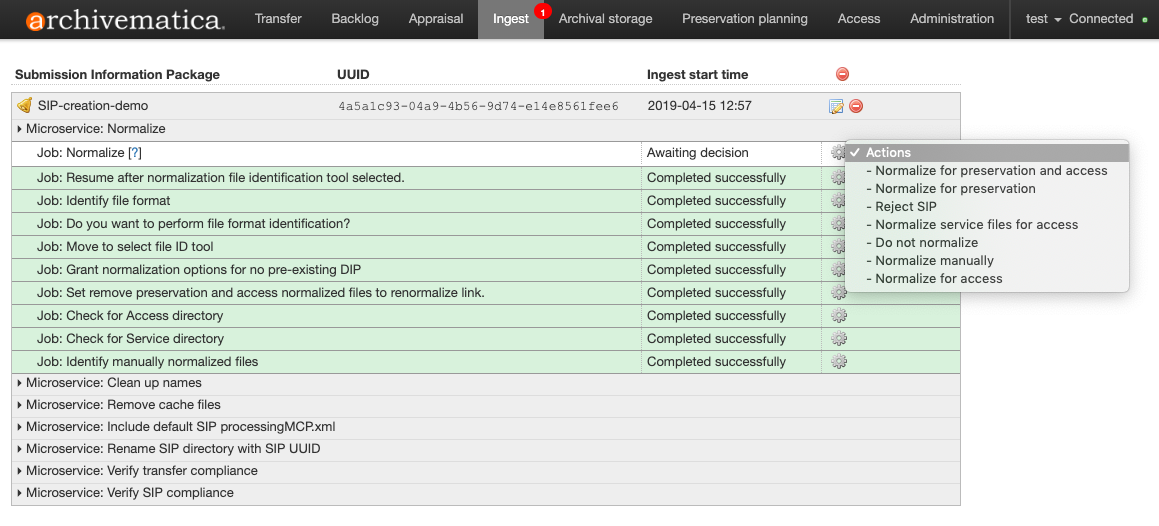Click the SIP-creation-demo metadata report icon
1159x526 pixels.
coord(836,106)
